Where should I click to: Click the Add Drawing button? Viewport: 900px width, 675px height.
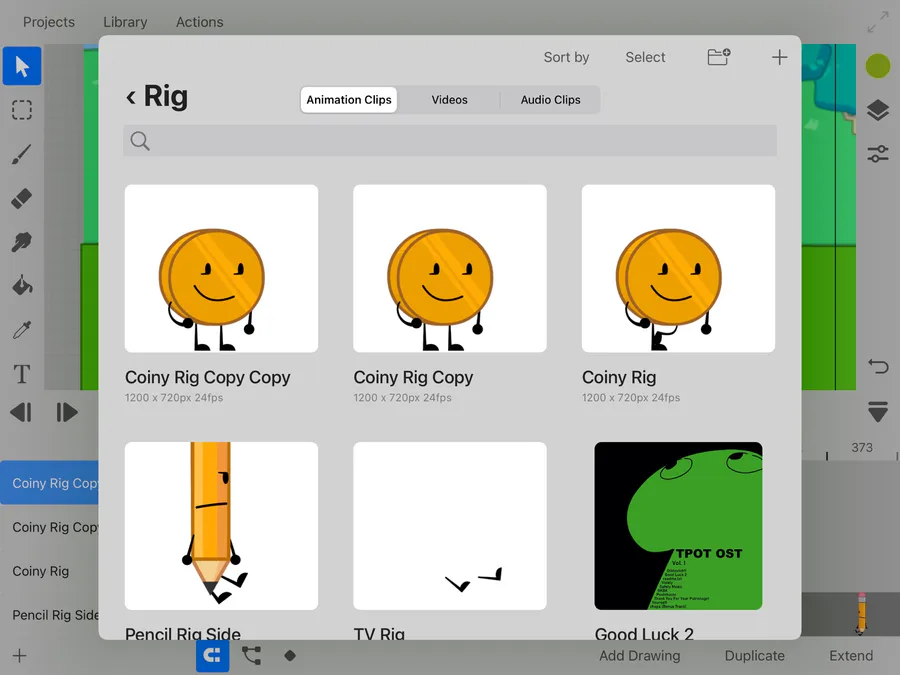point(639,655)
